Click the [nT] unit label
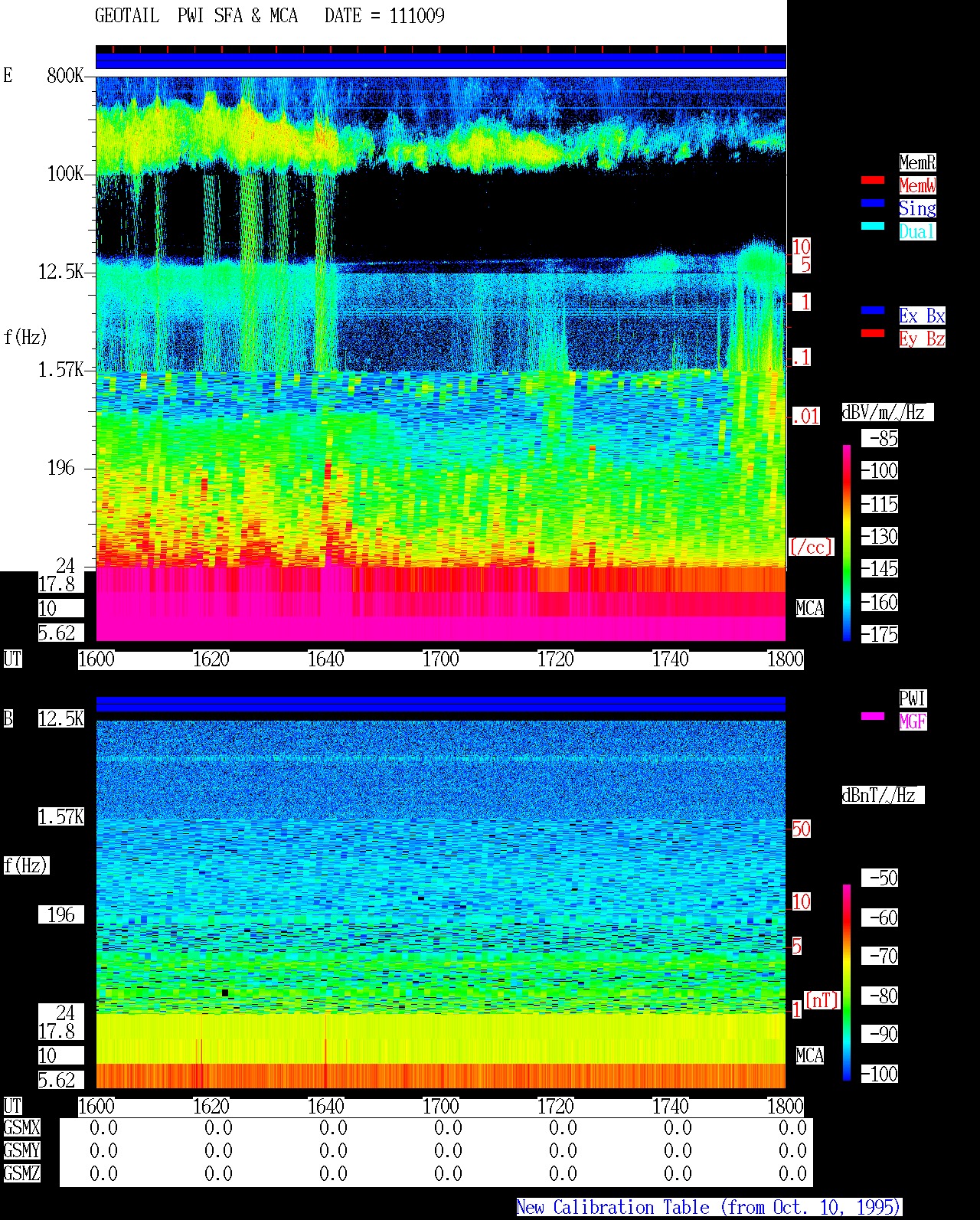This screenshot has width=980, height=1220. click(x=822, y=1000)
